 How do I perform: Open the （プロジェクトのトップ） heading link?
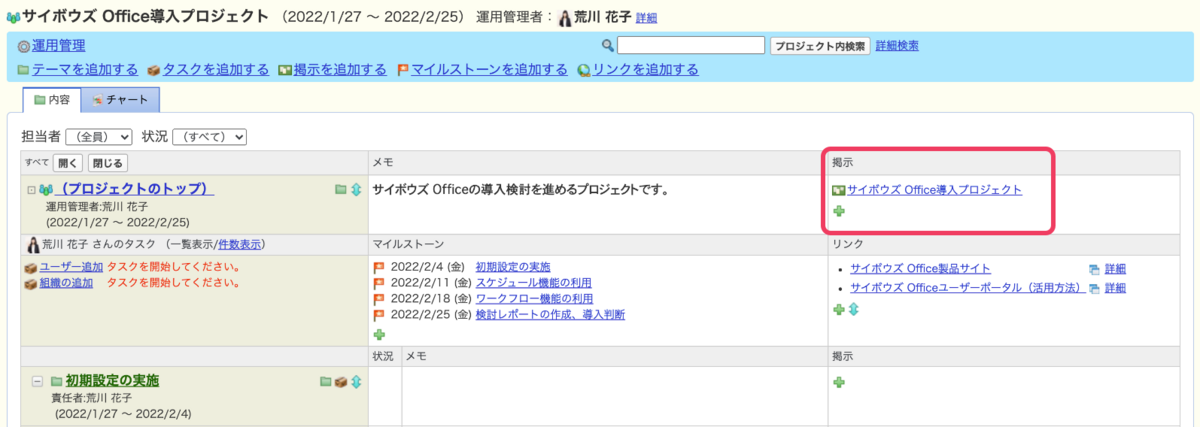coord(134,189)
